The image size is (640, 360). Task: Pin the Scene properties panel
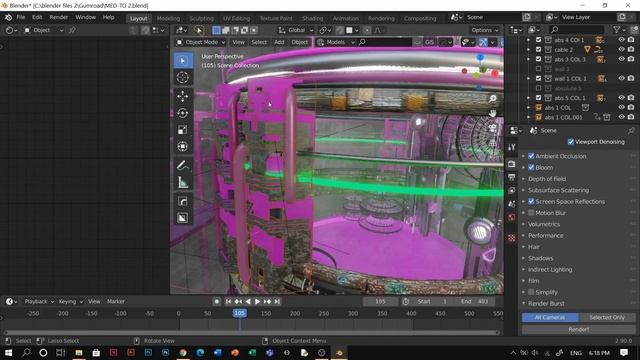coord(631,131)
